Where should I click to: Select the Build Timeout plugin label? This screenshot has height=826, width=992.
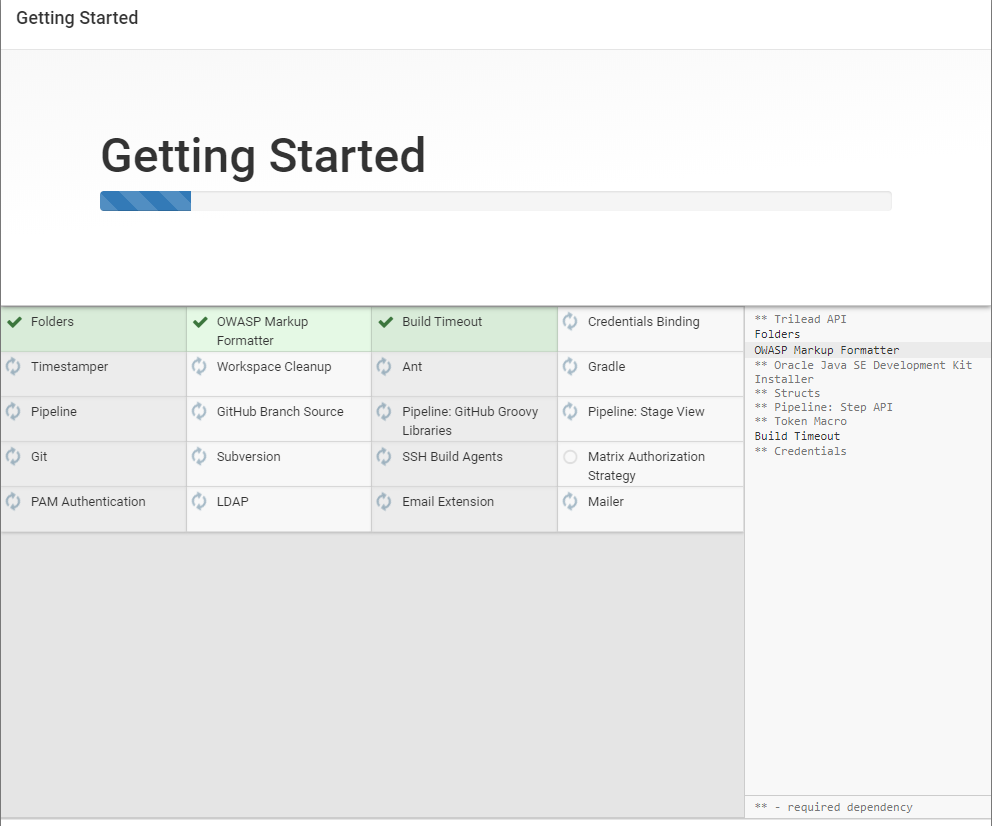coord(442,322)
